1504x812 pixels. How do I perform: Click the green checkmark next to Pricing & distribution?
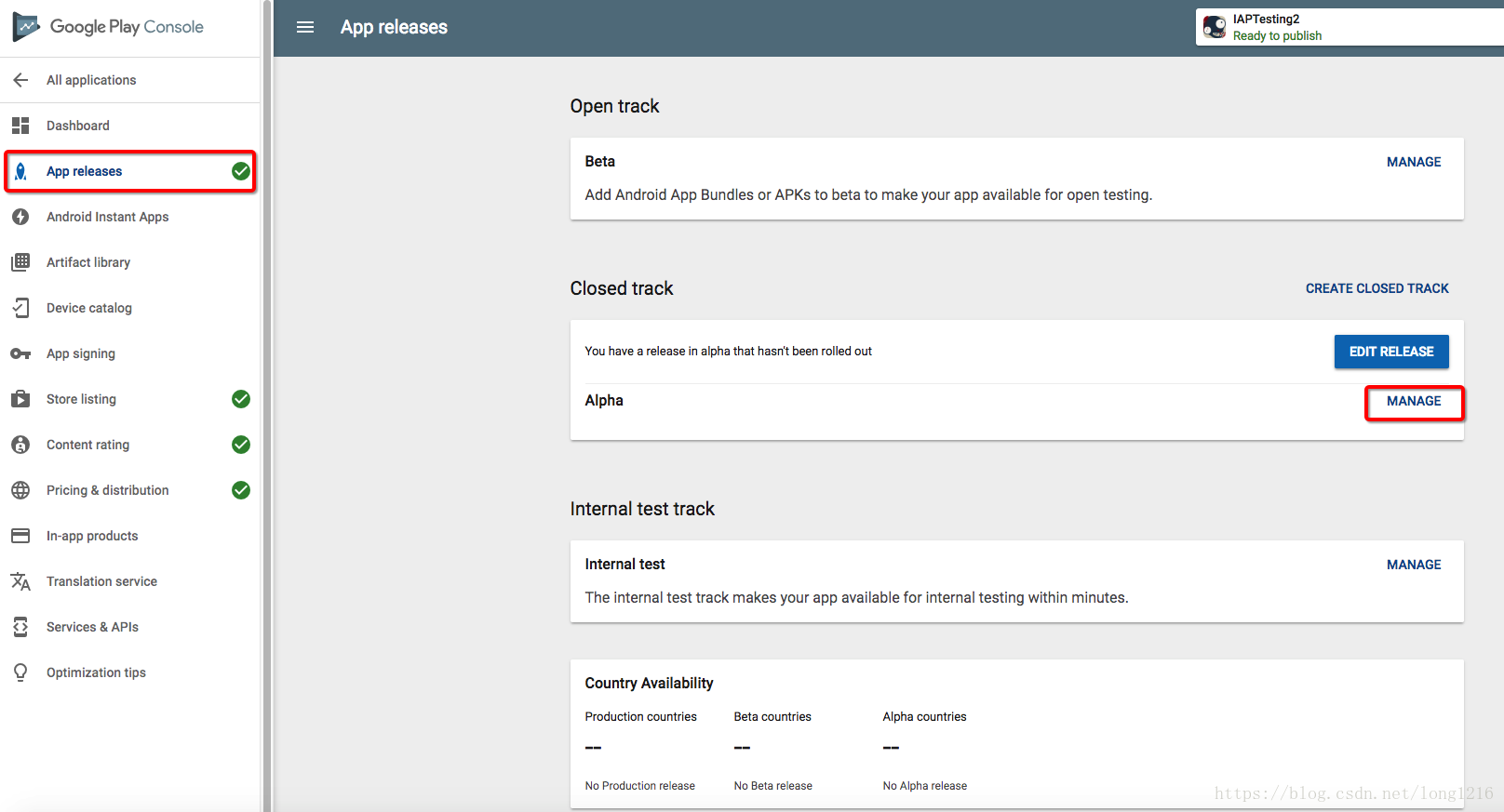(x=241, y=490)
